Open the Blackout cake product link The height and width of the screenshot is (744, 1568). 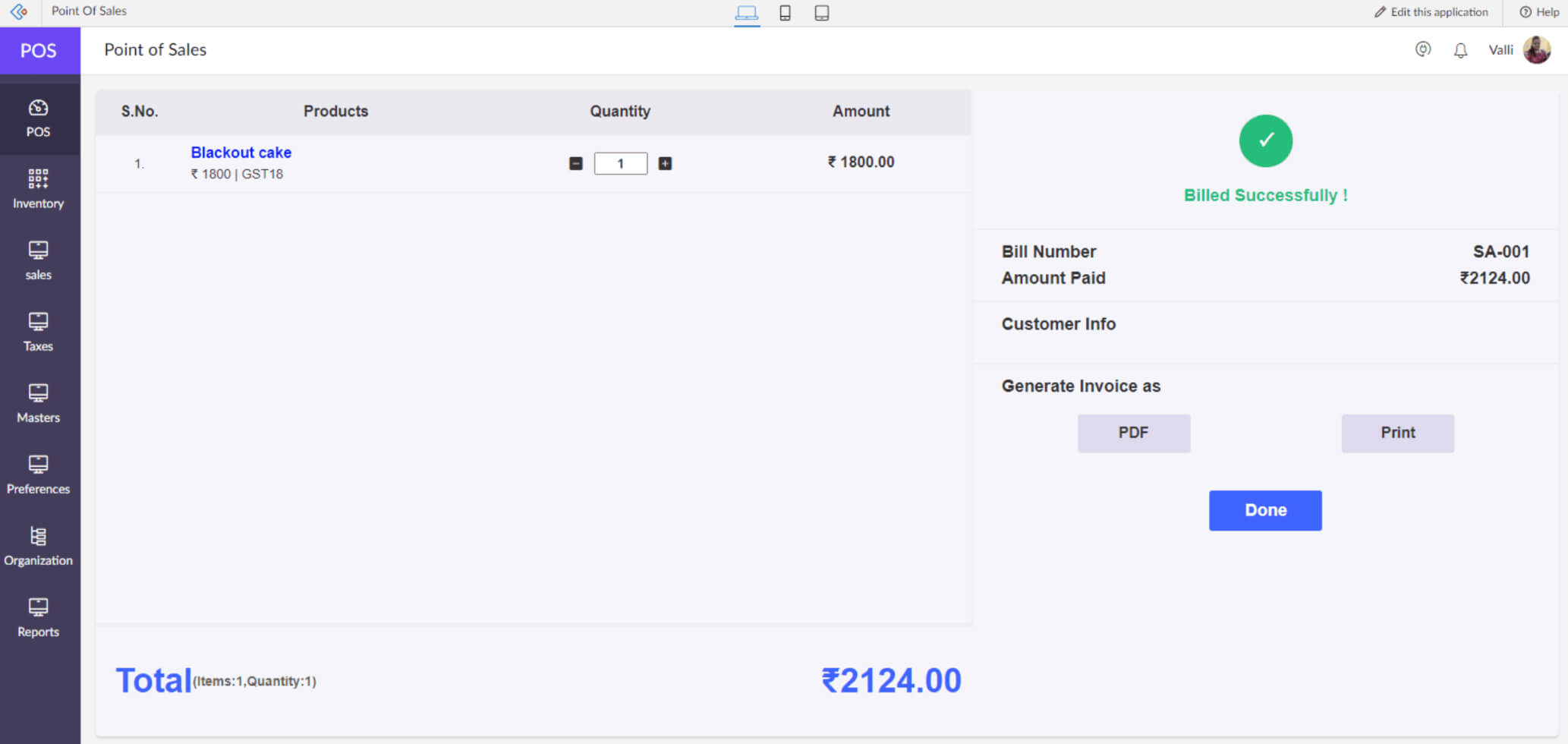(x=241, y=152)
